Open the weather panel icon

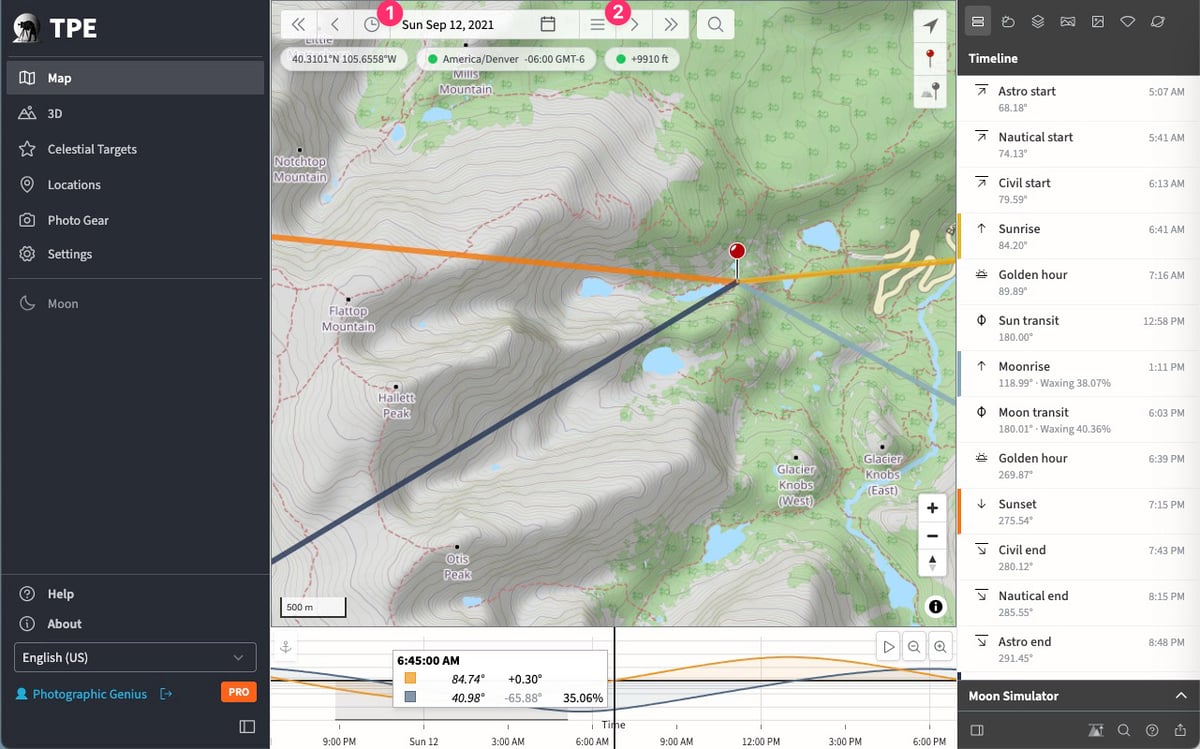point(1009,21)
